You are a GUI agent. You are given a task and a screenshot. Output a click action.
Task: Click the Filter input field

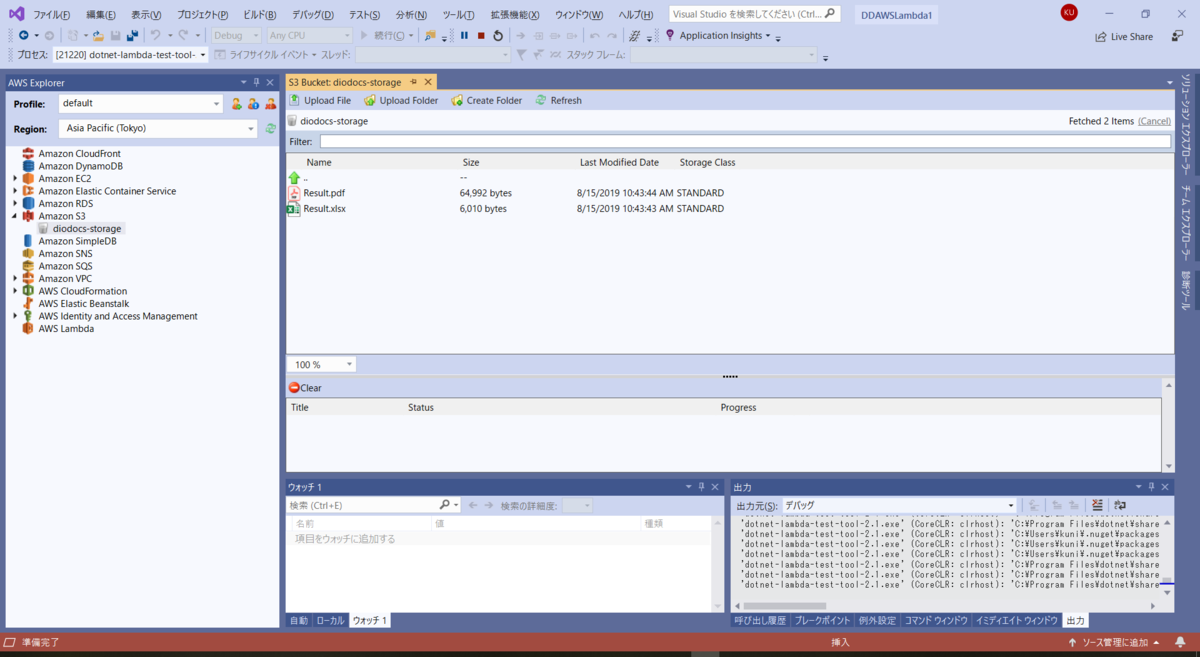point(744,142)
